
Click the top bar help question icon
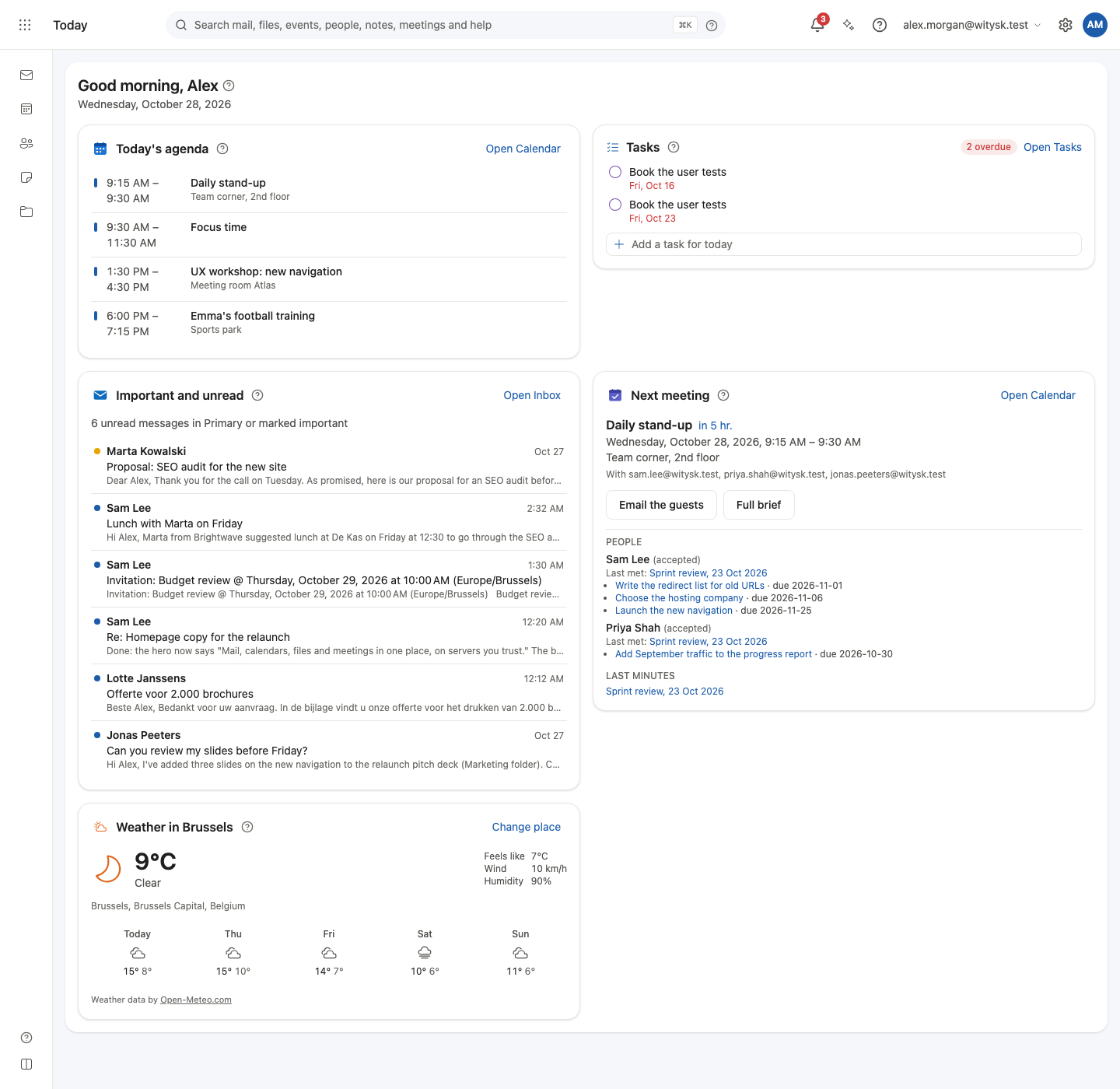pos(880,25)
